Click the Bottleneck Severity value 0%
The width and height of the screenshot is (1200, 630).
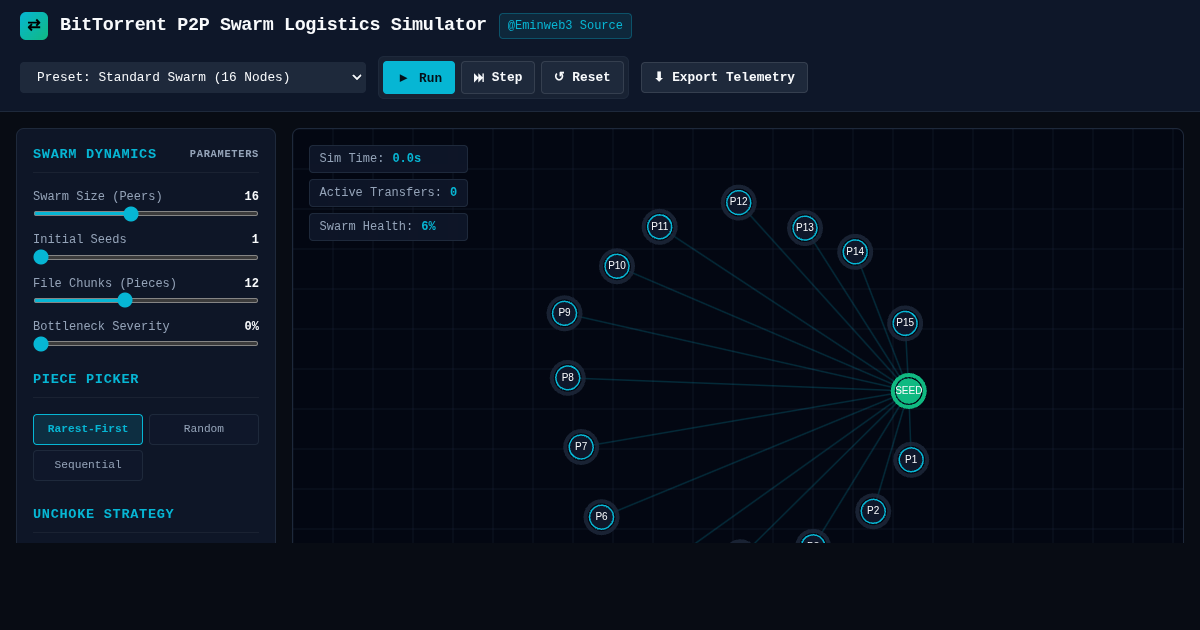(252, 327)
